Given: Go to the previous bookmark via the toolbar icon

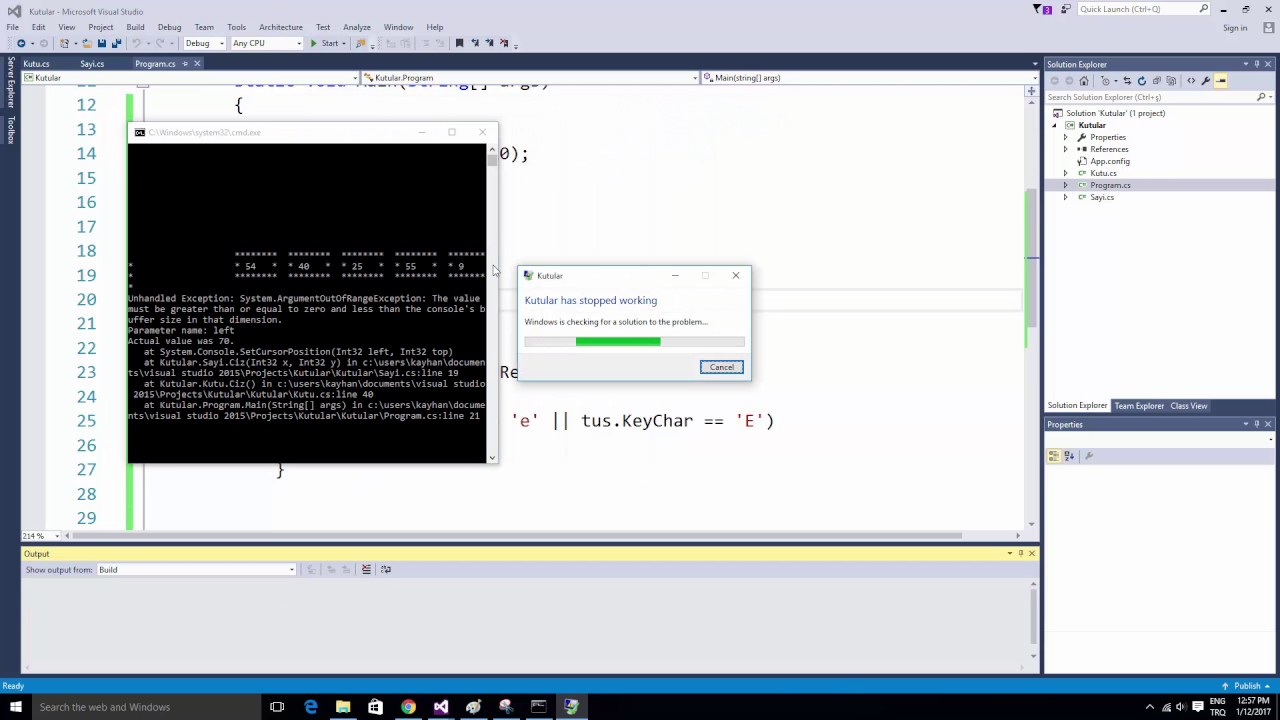Looking at the screenshot, I should 475,43.
